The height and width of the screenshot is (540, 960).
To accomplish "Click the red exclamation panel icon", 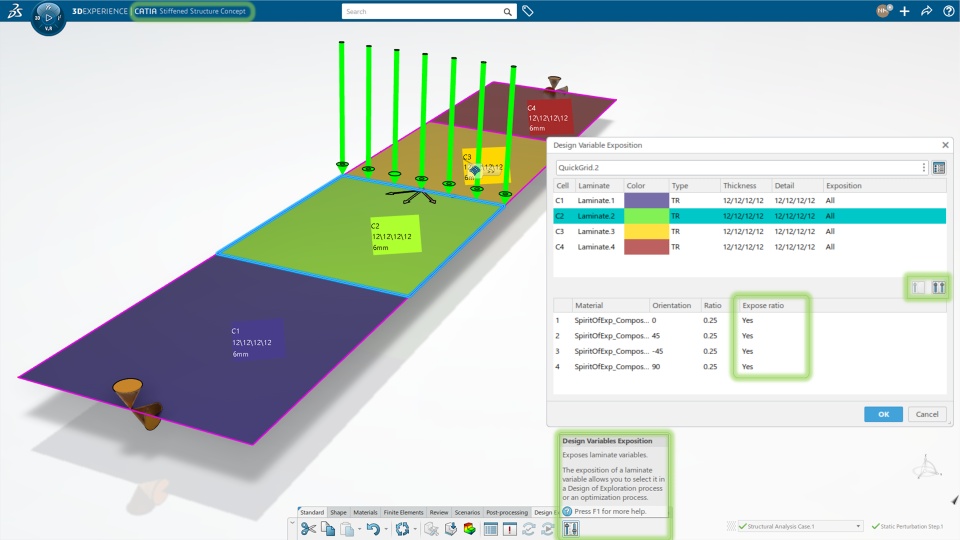I will 509,529.
